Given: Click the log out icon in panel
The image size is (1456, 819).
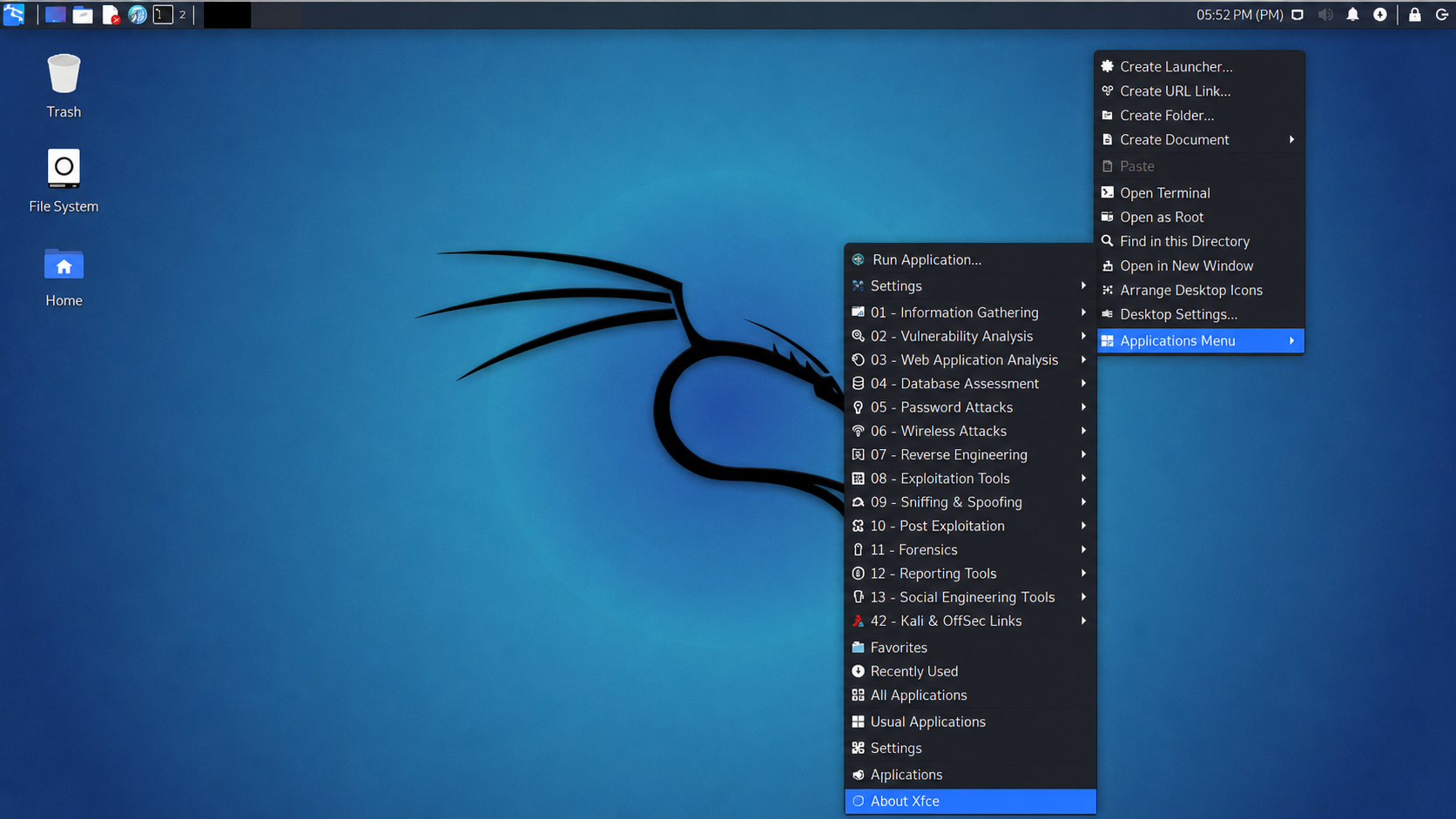Looking at the screenshot, I should tap(1442, 15).
